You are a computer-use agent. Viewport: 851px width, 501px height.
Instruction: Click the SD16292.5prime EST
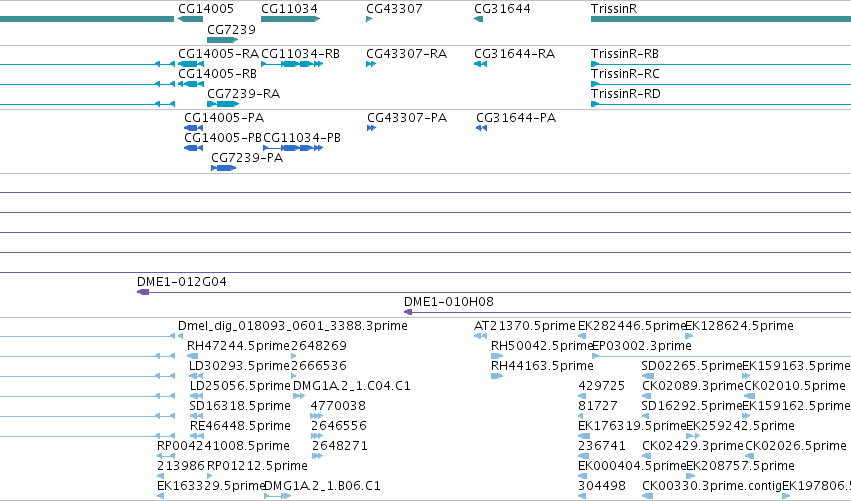[646, 416]
